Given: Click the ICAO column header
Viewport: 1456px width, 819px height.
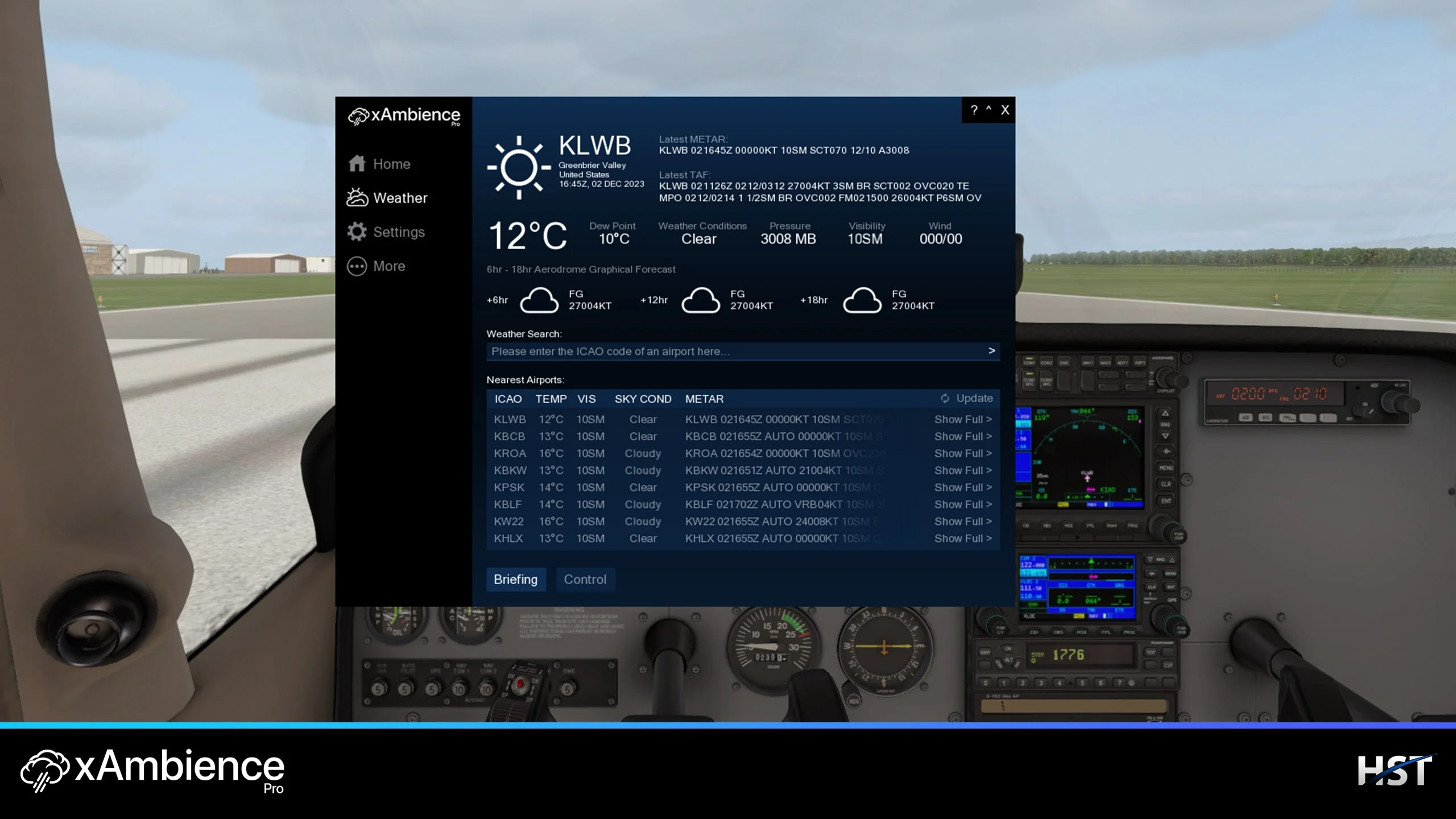Looking at the screenshot, I should pyautogui.click(x=508, y=399).
